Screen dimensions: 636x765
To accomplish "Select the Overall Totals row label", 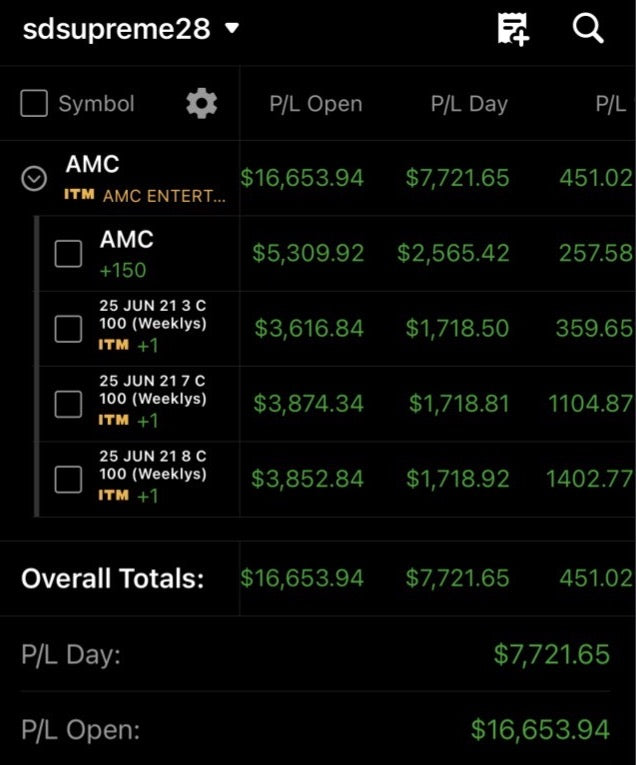I will coord(113,579).
